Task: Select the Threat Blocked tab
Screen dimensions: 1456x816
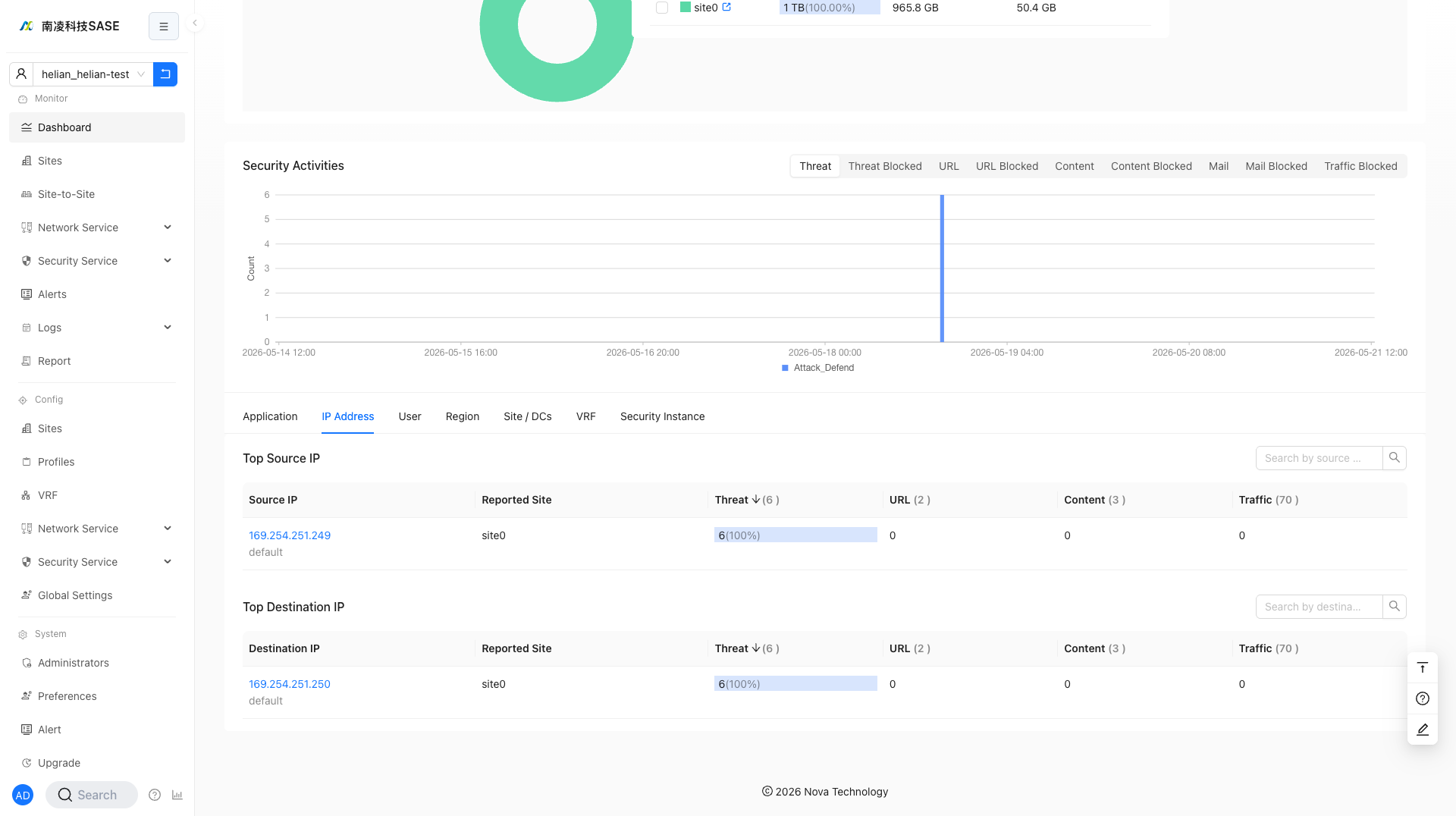Action: point(884,166)
